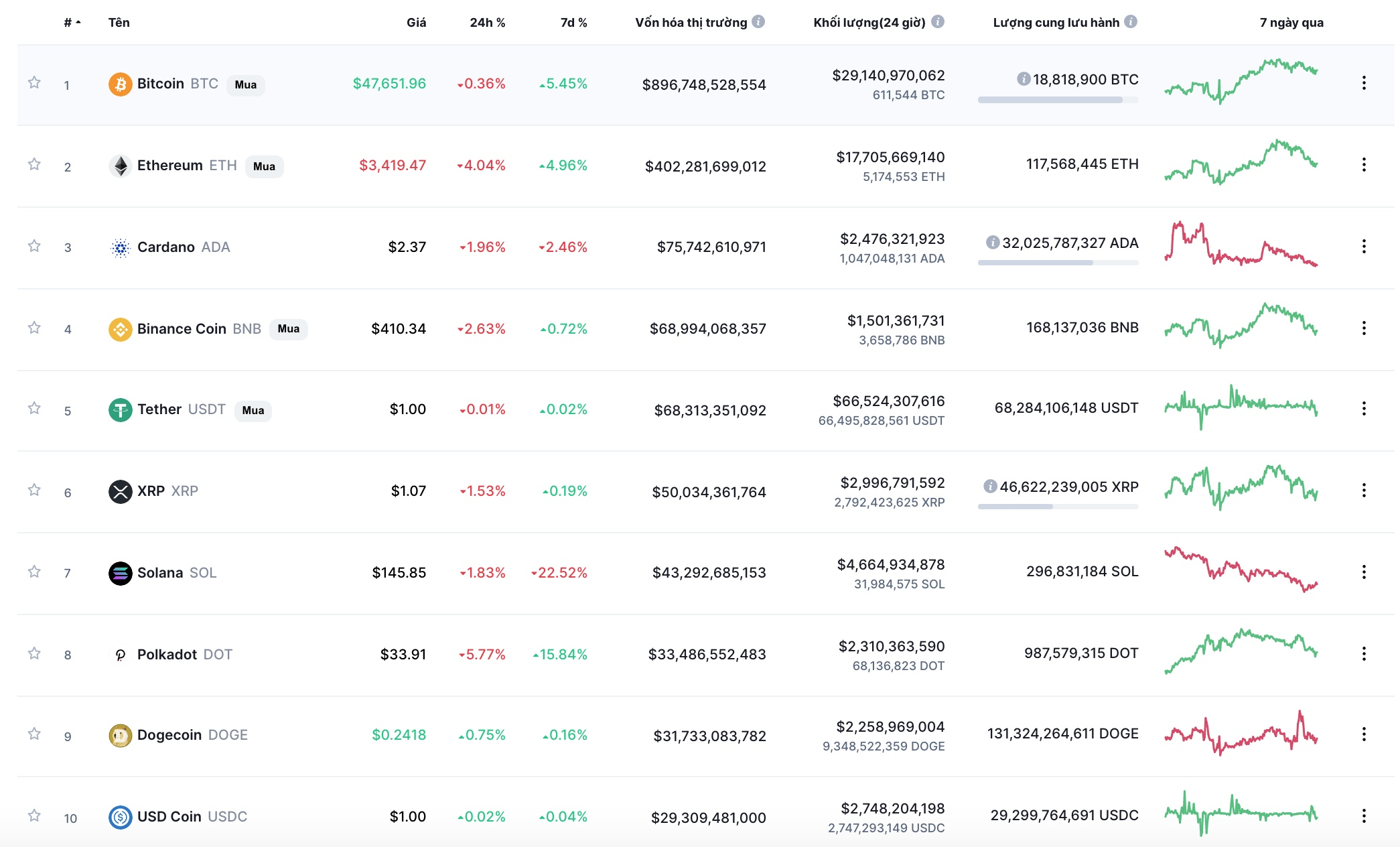Click the Cardano logo icon

pyautogui.click(x=121, y=248)
